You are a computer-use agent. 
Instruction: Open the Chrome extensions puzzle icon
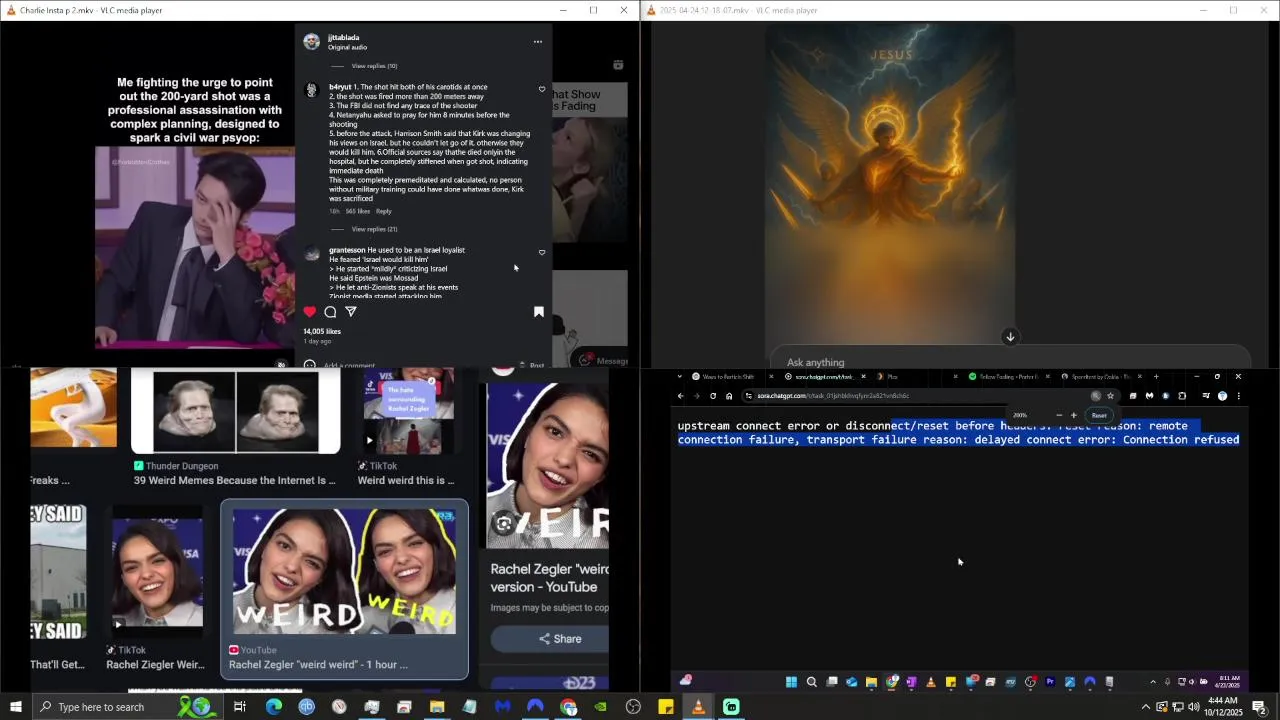pos(1182,396)
